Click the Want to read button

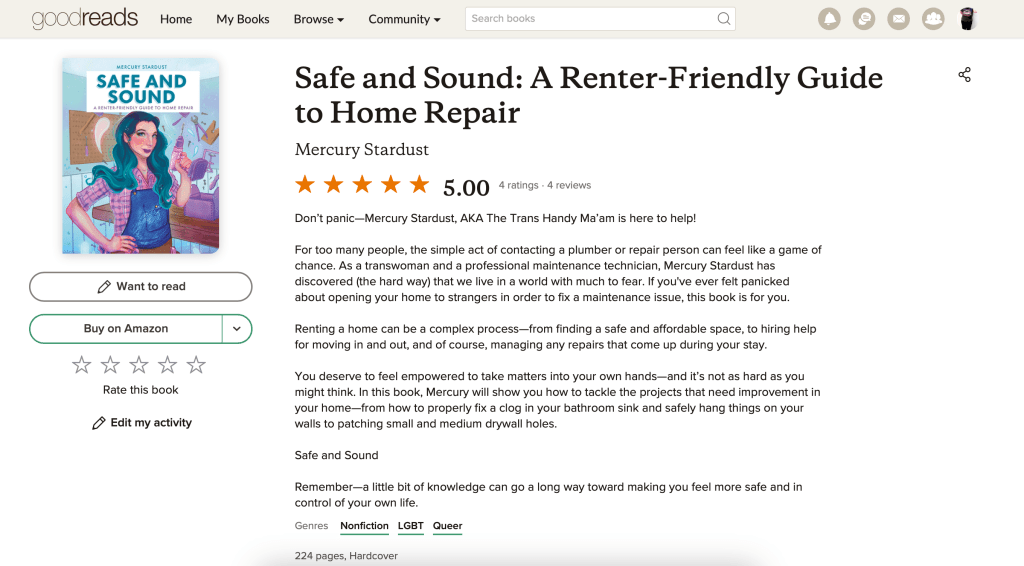coord(140,287)
